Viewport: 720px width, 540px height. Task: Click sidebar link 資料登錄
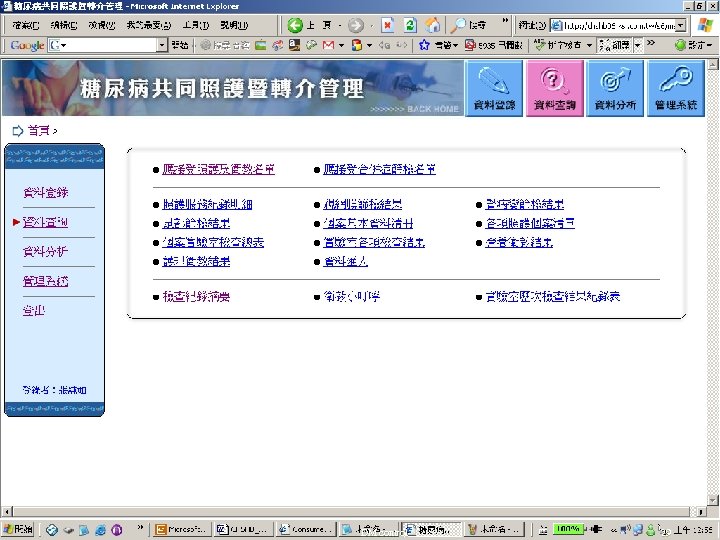[x=45, y=193]
